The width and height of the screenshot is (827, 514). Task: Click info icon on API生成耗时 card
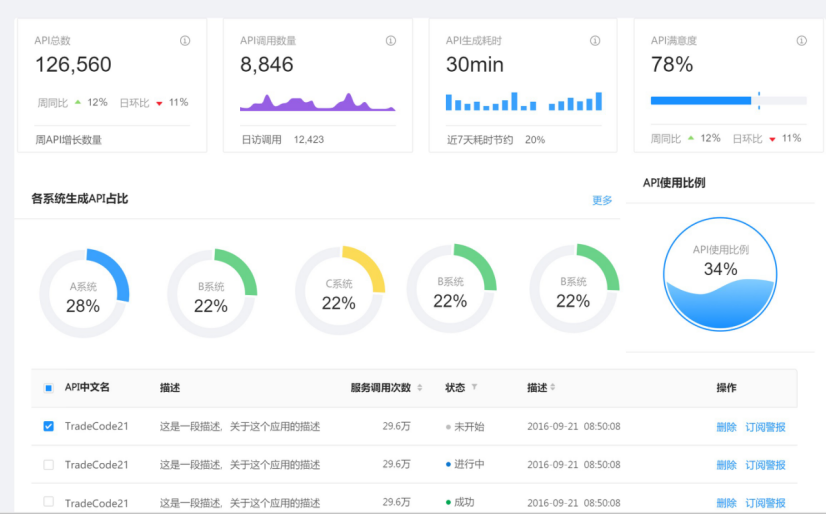click(x=595, y=41)
